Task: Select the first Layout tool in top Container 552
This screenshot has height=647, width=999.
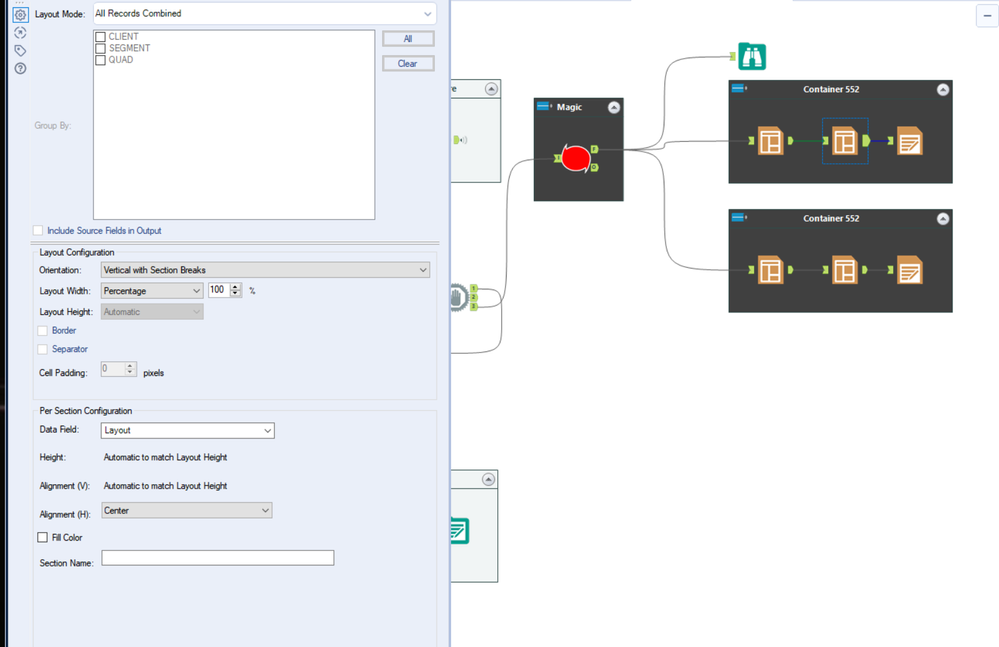Action: [770, 142]
